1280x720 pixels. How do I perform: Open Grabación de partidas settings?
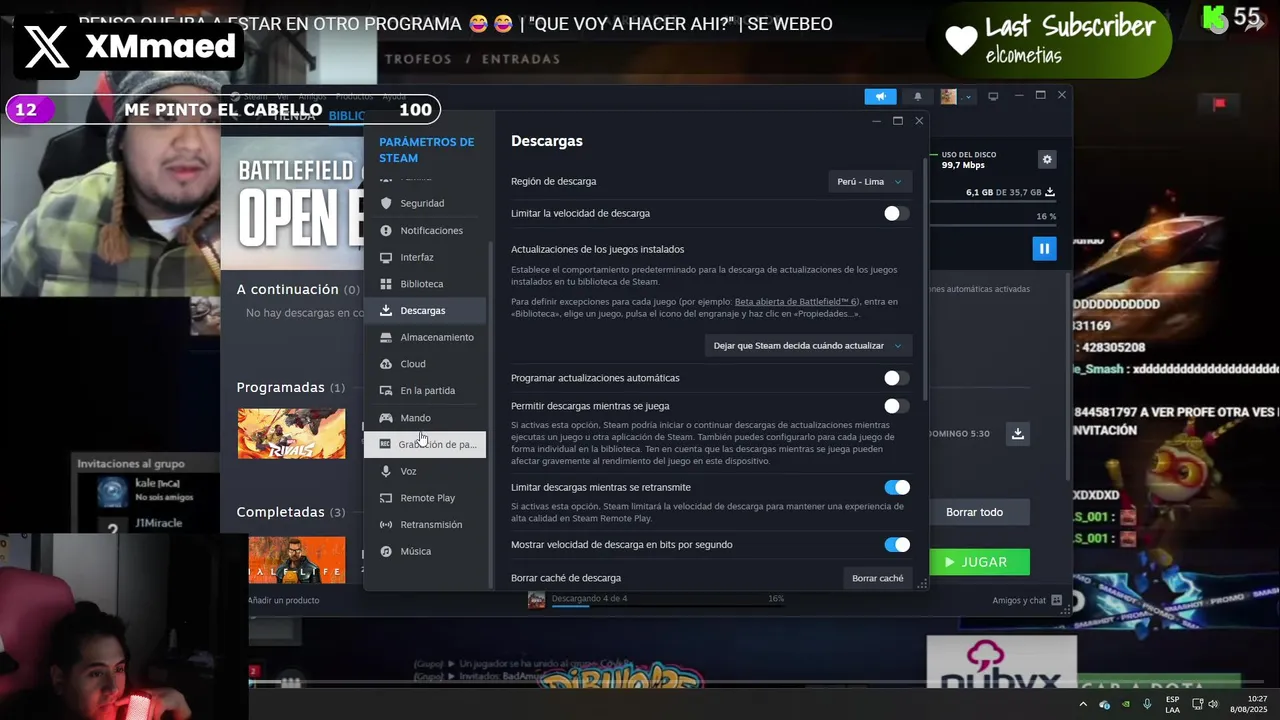tap(425, 444)
